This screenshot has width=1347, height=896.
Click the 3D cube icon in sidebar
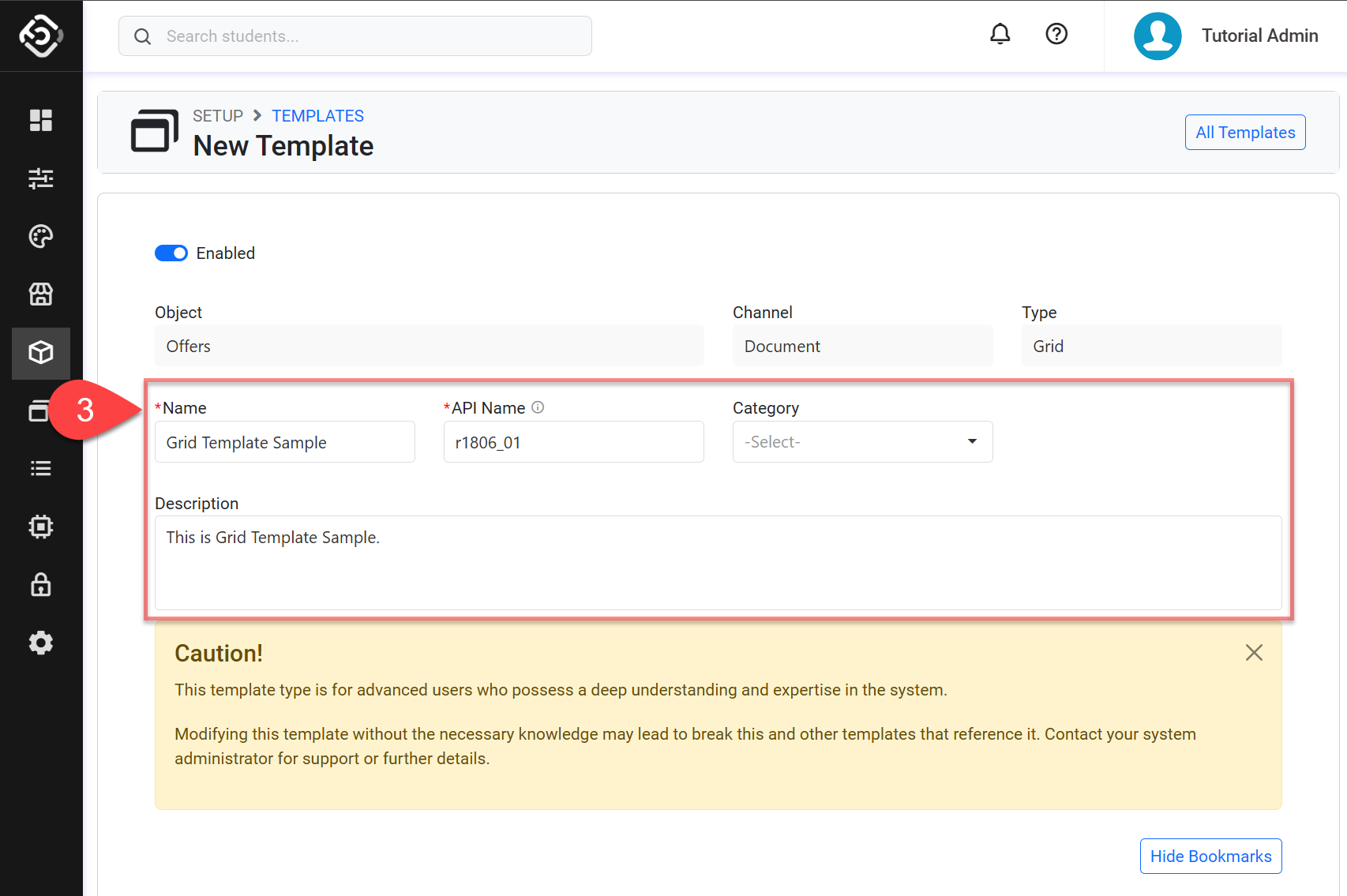click(41, 353)
